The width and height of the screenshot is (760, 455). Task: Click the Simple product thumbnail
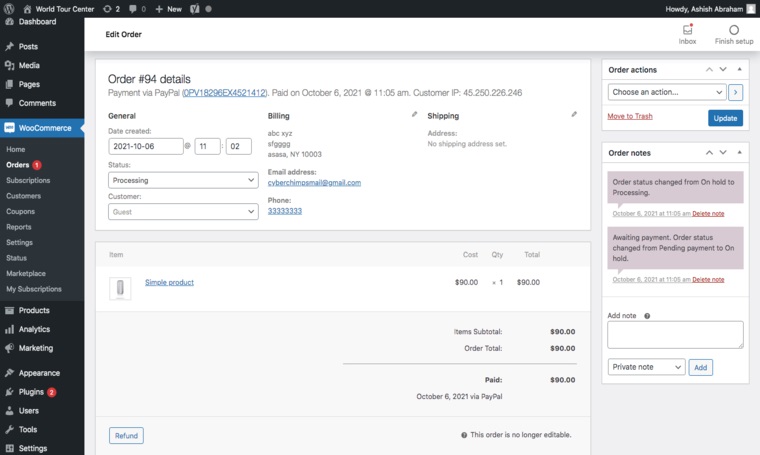(120, 289)
